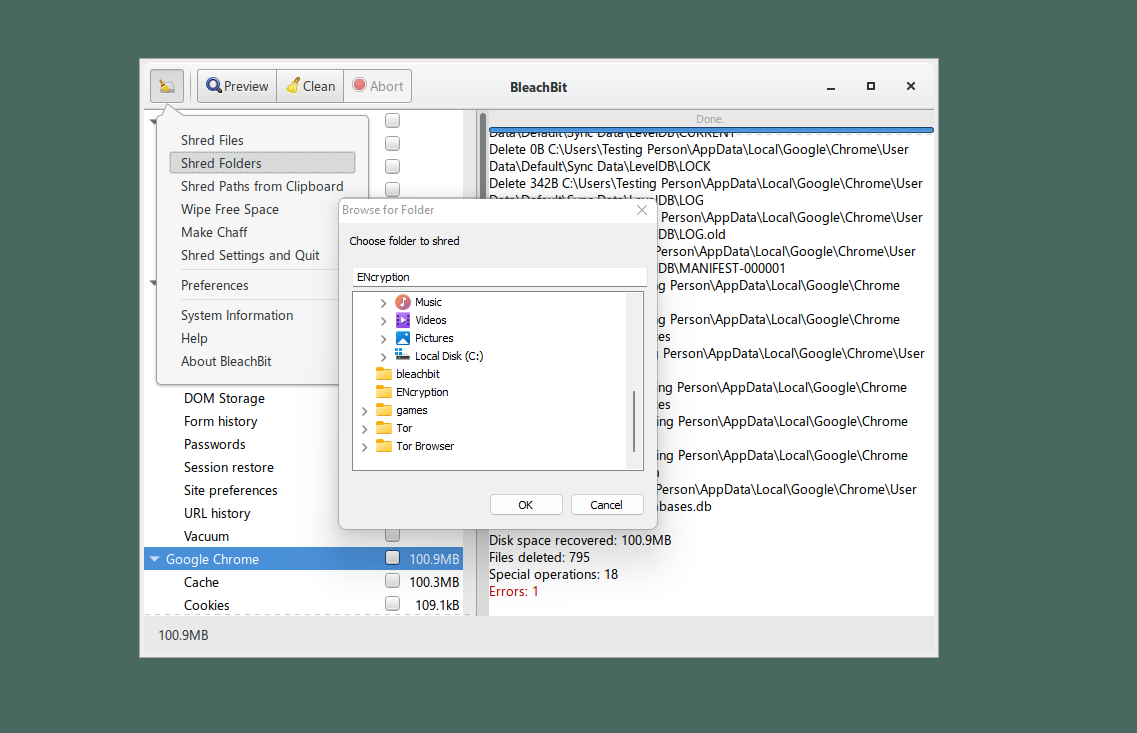Select the bleachbit folder label

pyautogui.click(x=418, y=374)
